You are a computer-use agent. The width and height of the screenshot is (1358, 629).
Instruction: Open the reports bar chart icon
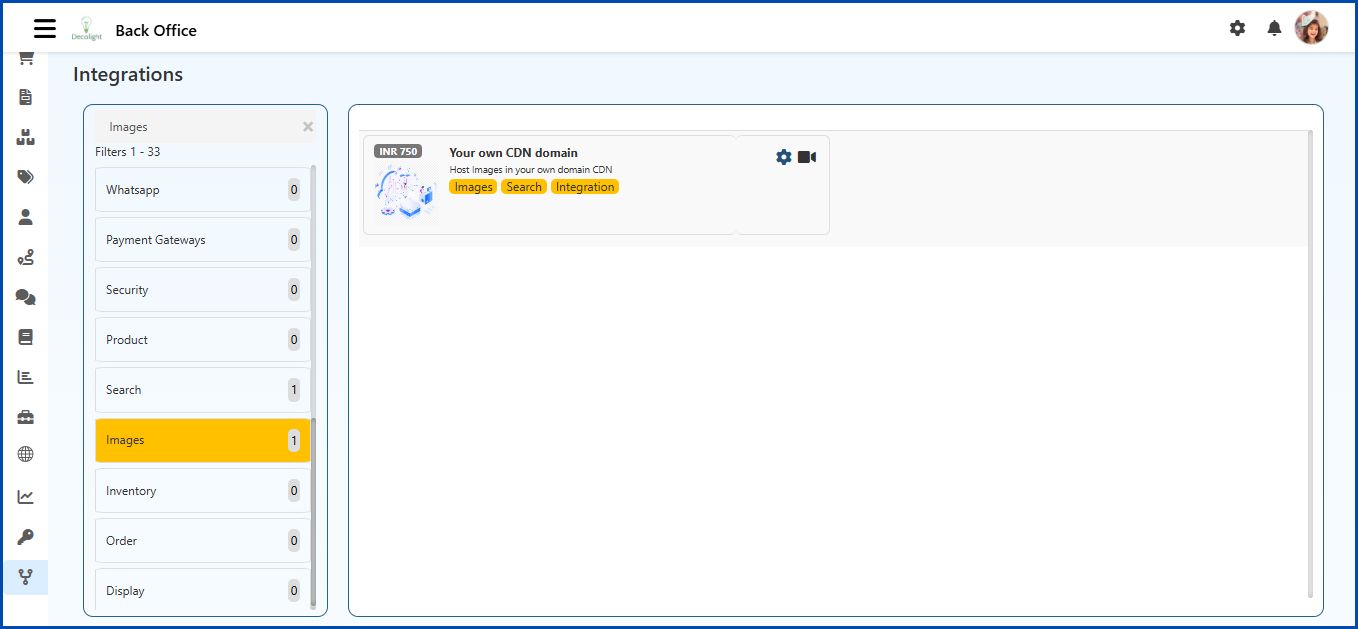pyautogui.click(x=25, y=377)
